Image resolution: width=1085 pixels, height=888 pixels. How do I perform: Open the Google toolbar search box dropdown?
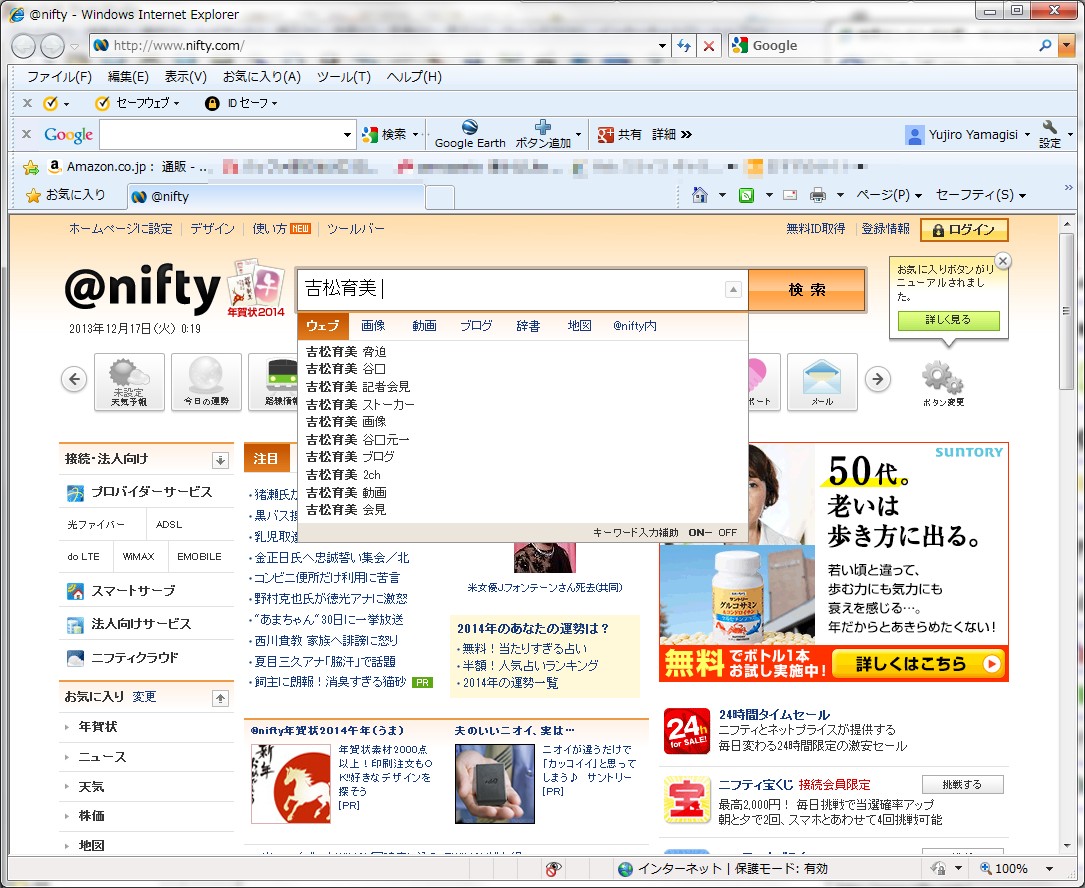(347, 134)
